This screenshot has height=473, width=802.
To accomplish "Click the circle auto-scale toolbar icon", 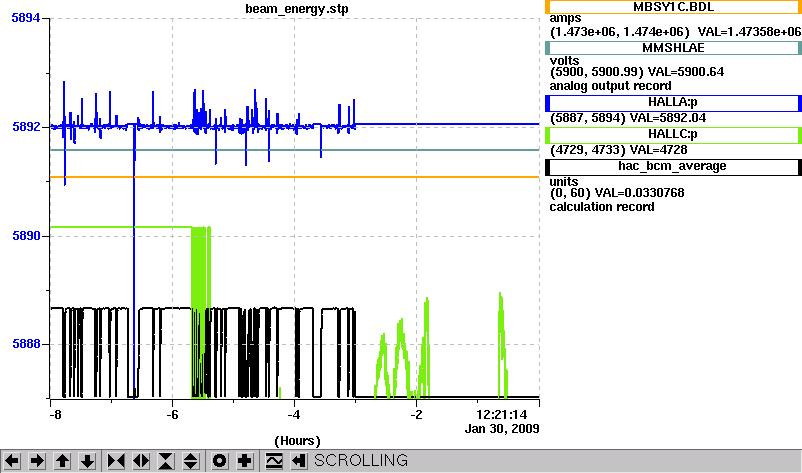I will pos(219,461).
